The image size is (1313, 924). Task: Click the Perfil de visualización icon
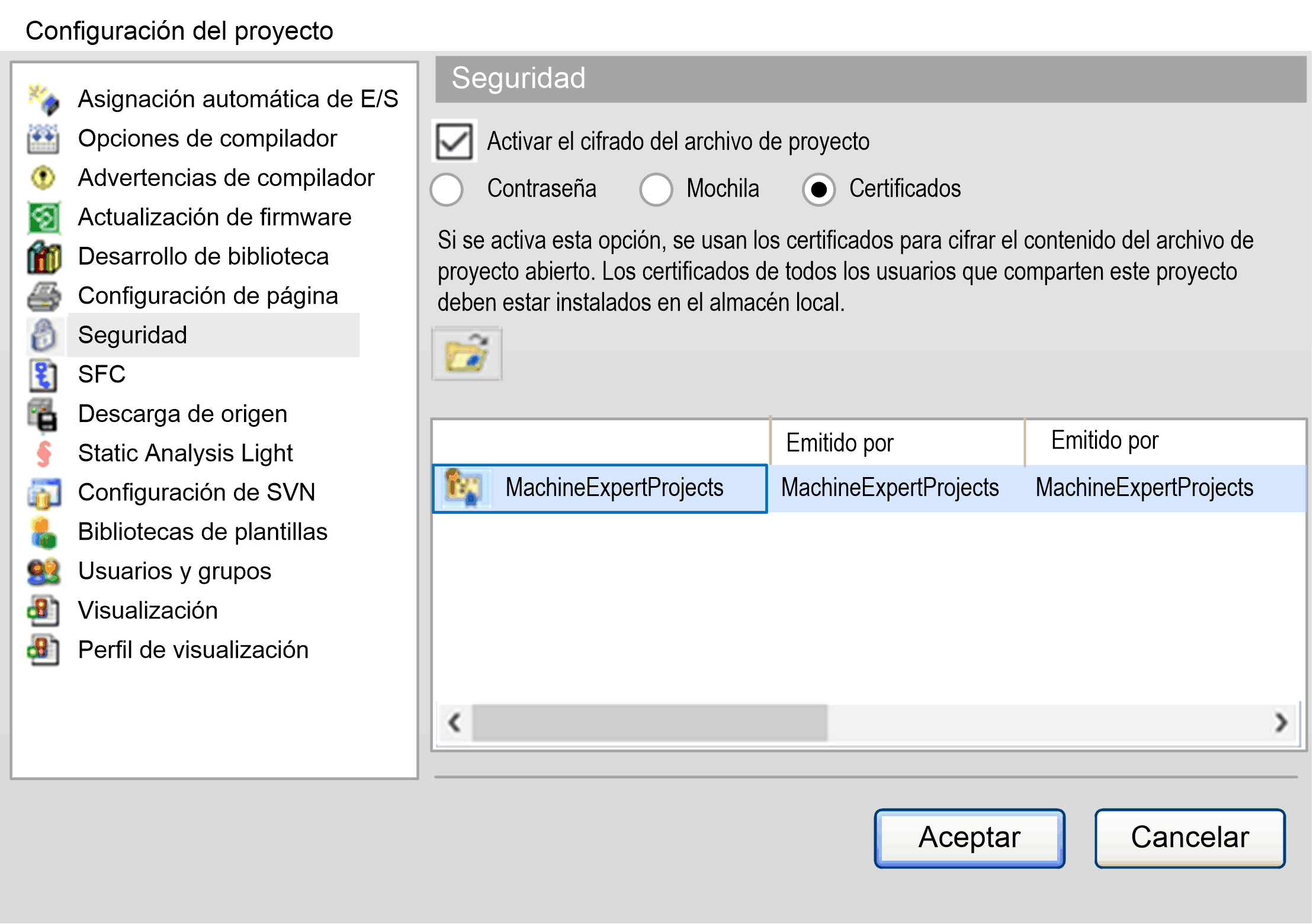coord(43,650)
